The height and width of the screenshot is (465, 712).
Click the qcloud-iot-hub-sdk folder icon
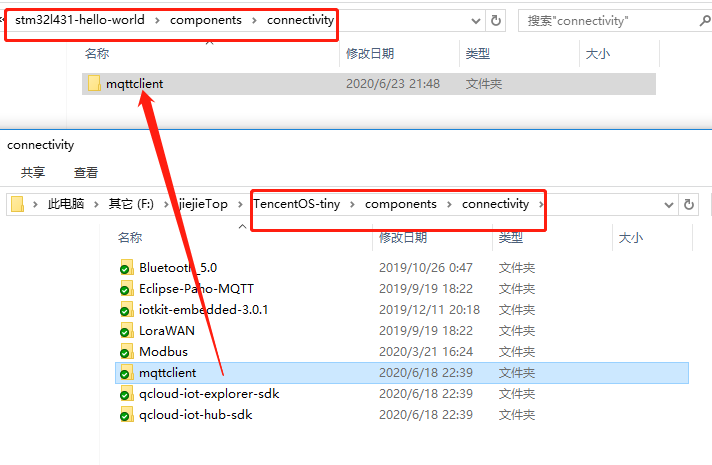pyautogui.click(x=126, y=415)
